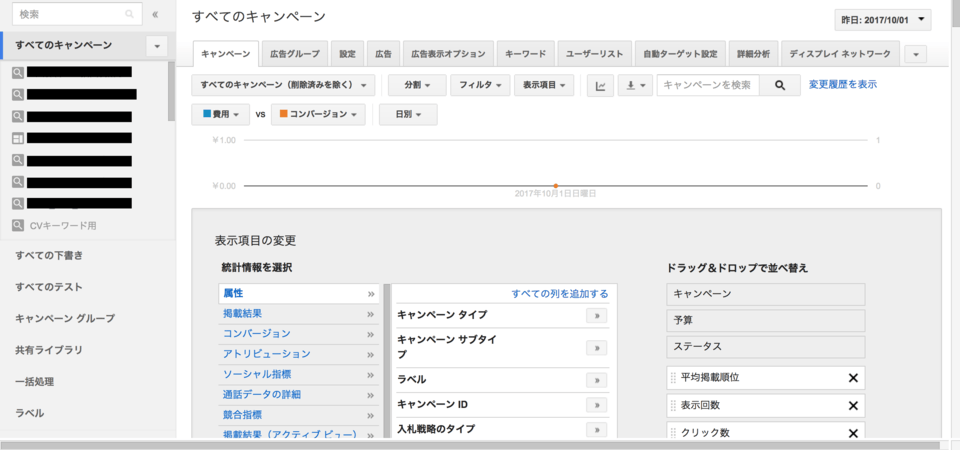Click the magnifier search button for campaigns
Image resolution: width=960 pixels, height=450 pixels.
(x=780, y=86)
